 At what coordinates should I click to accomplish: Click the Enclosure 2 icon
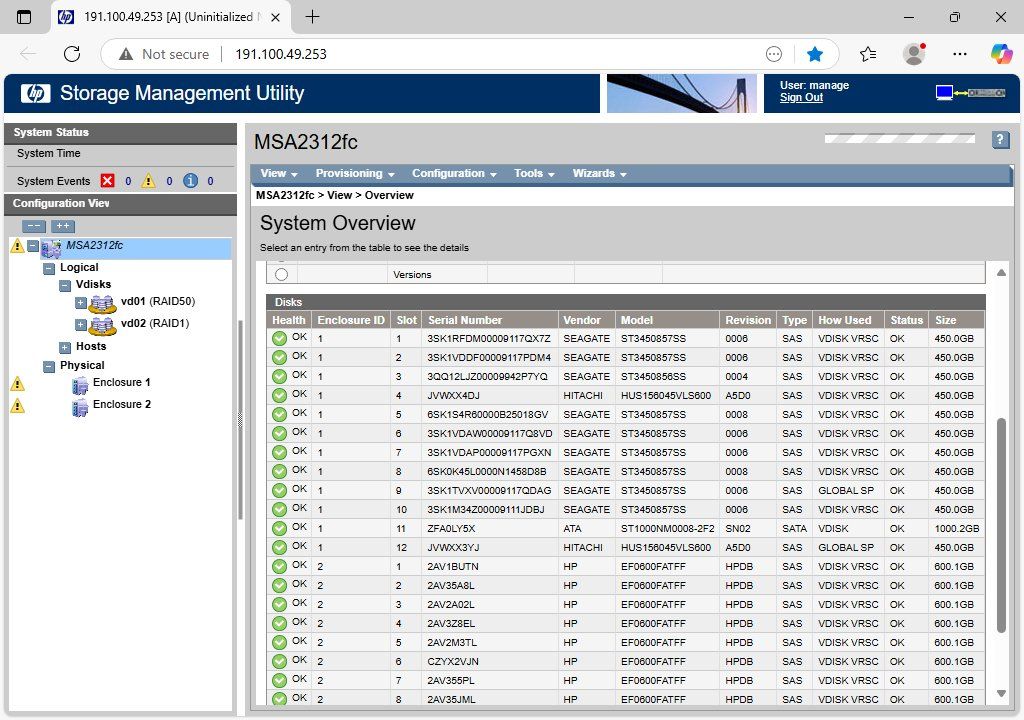pyautogui.click(x=80, y=408)
